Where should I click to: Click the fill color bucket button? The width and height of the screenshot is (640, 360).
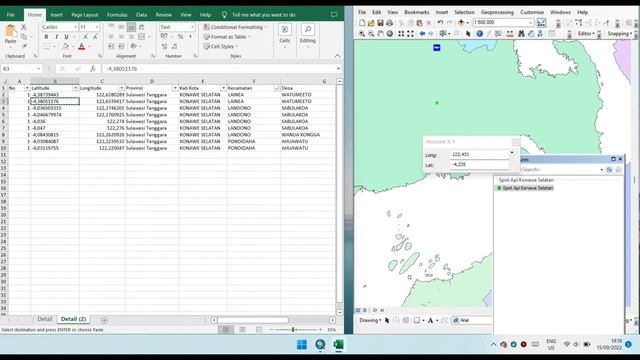point(65,47)
